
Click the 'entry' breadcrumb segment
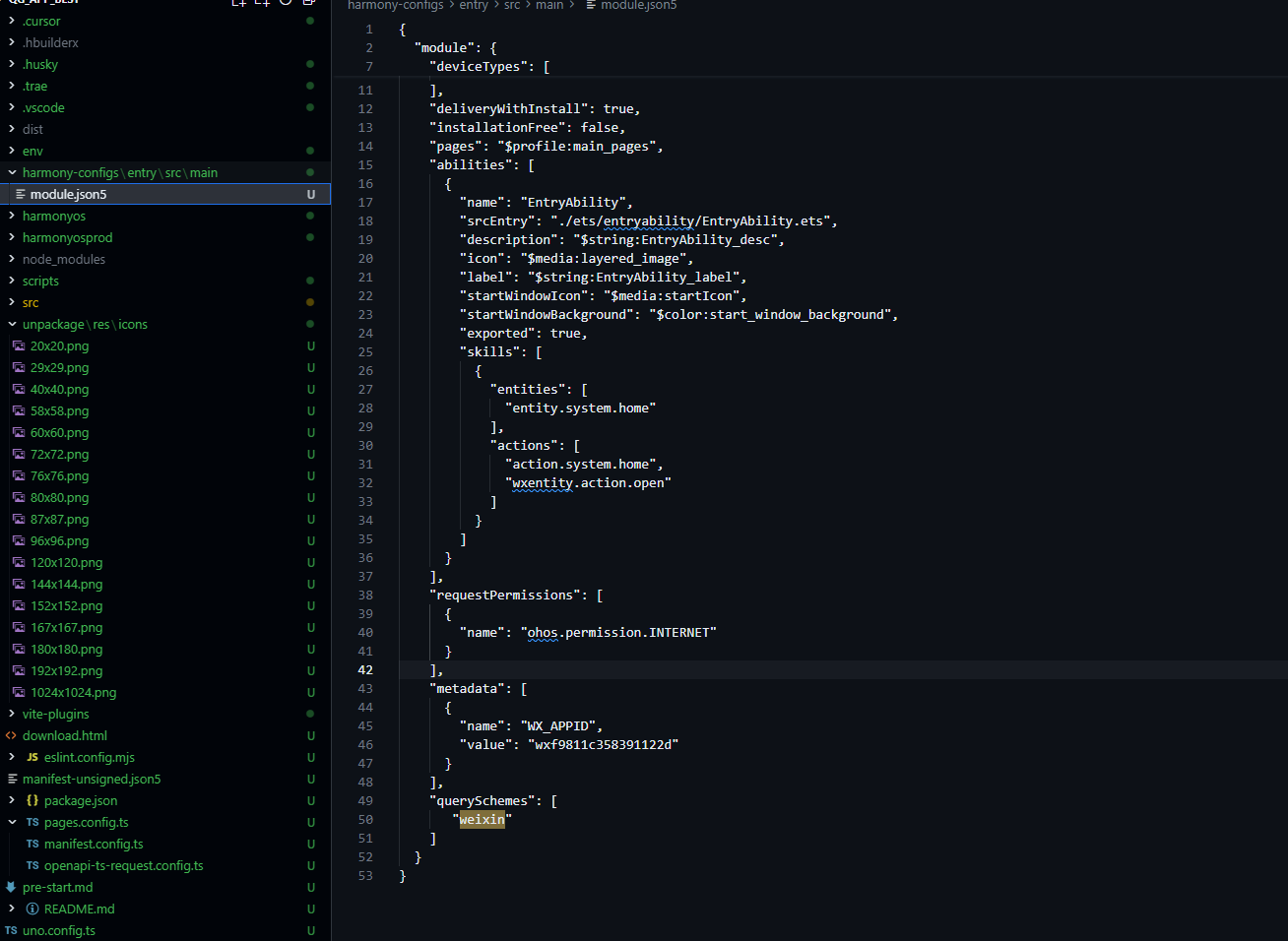click(x=474, y=5)
